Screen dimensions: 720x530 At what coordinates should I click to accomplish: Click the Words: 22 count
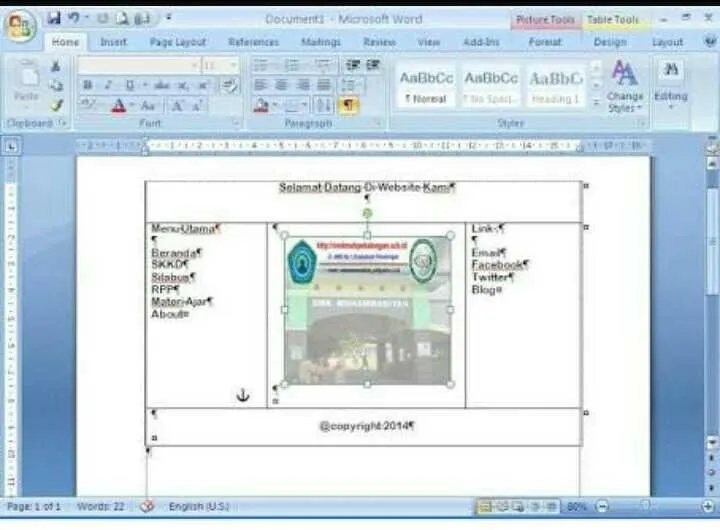point(101,506)
